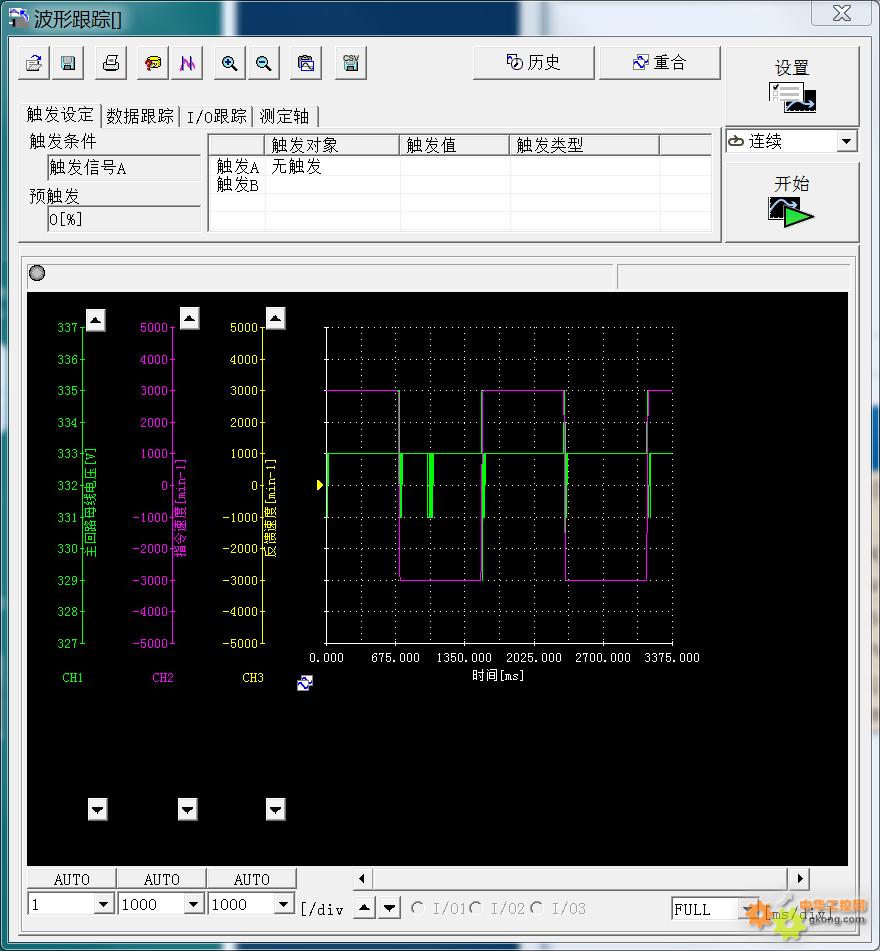Click the clipboard copy image icon

[x=306, y=63]
